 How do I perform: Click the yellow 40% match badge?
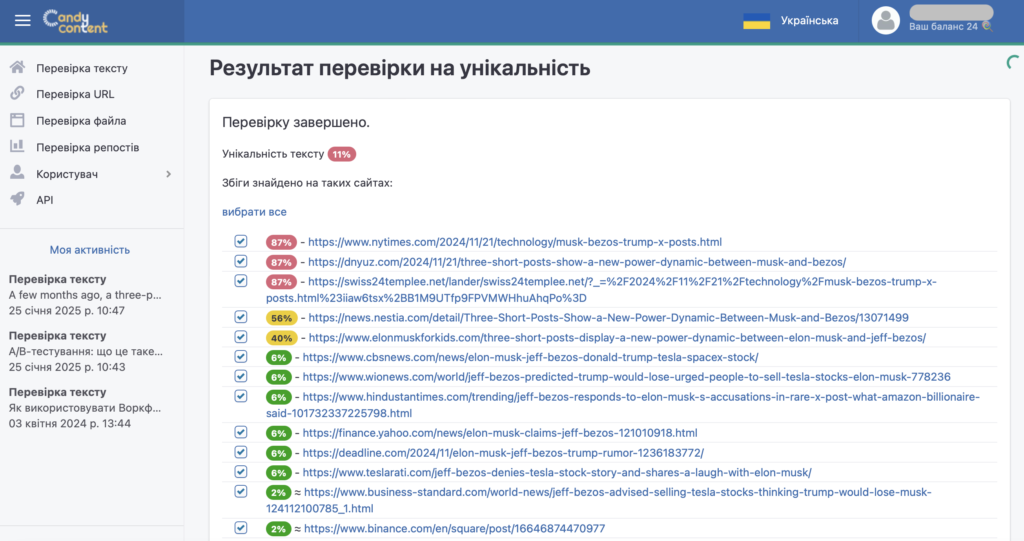281,338
